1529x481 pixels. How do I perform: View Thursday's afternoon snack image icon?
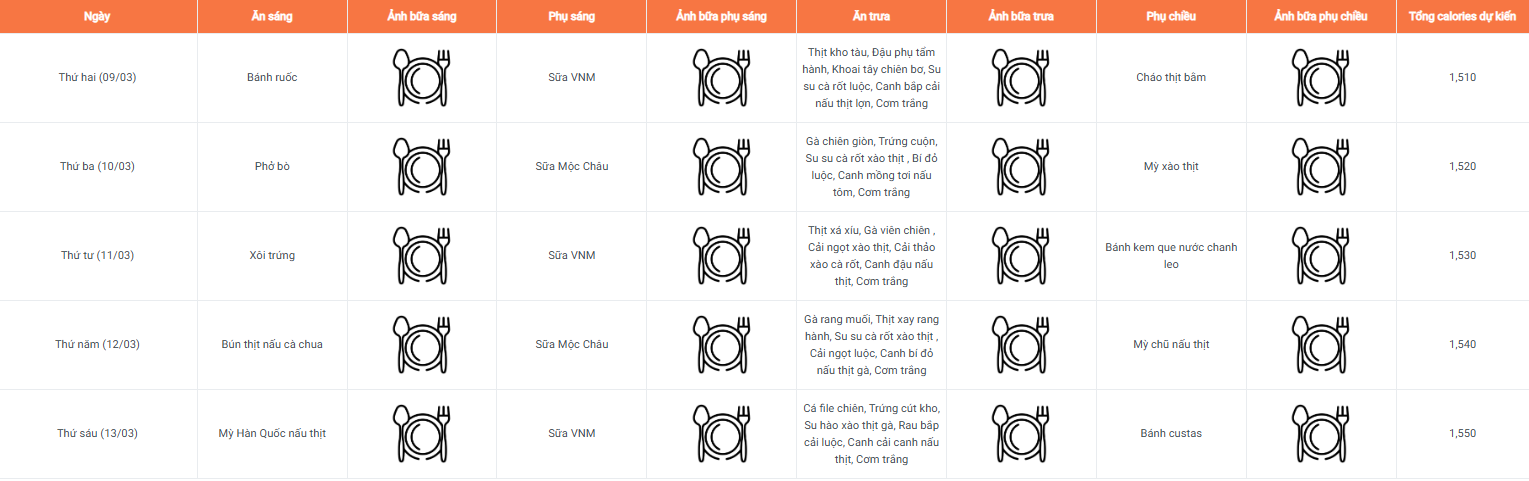(x=1320, y=344)
